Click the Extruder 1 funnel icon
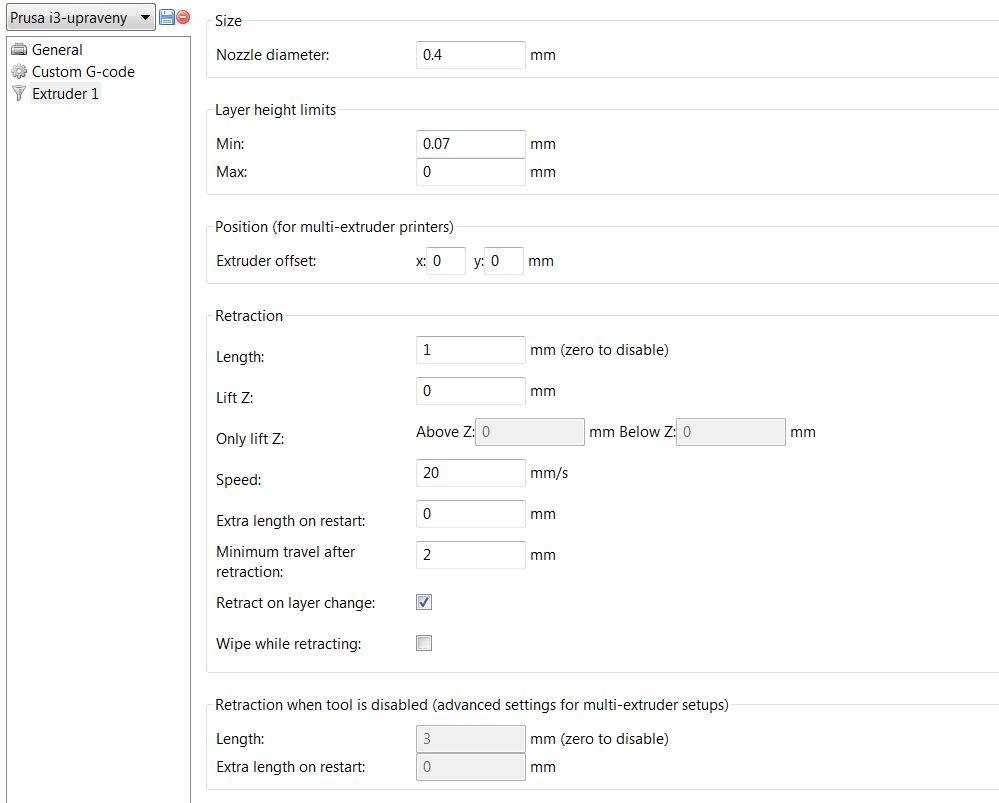 coord(18,94)
